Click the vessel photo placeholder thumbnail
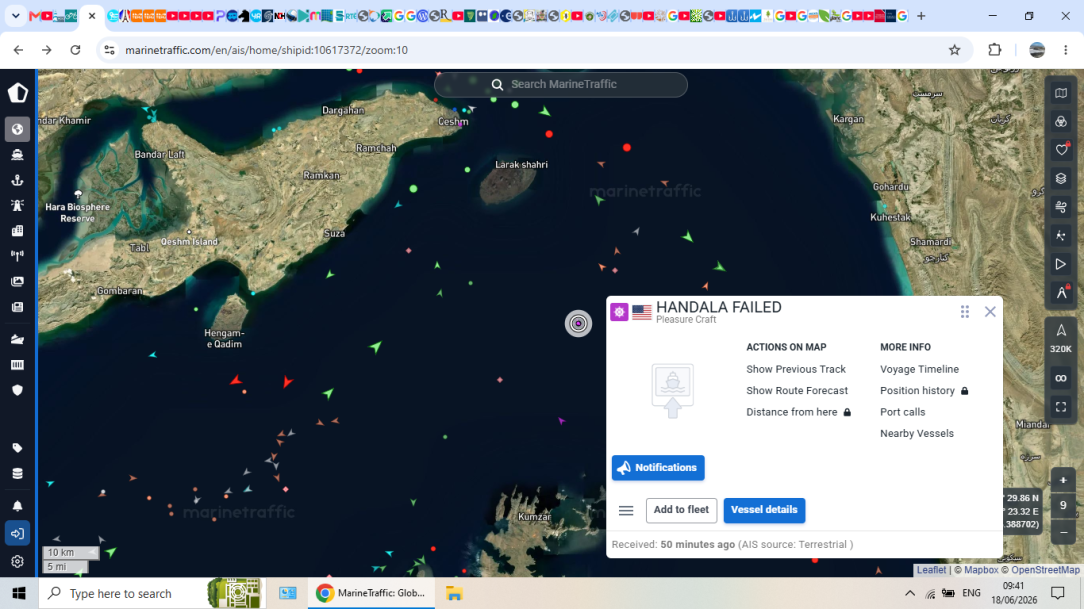 [x=672, y=391]
